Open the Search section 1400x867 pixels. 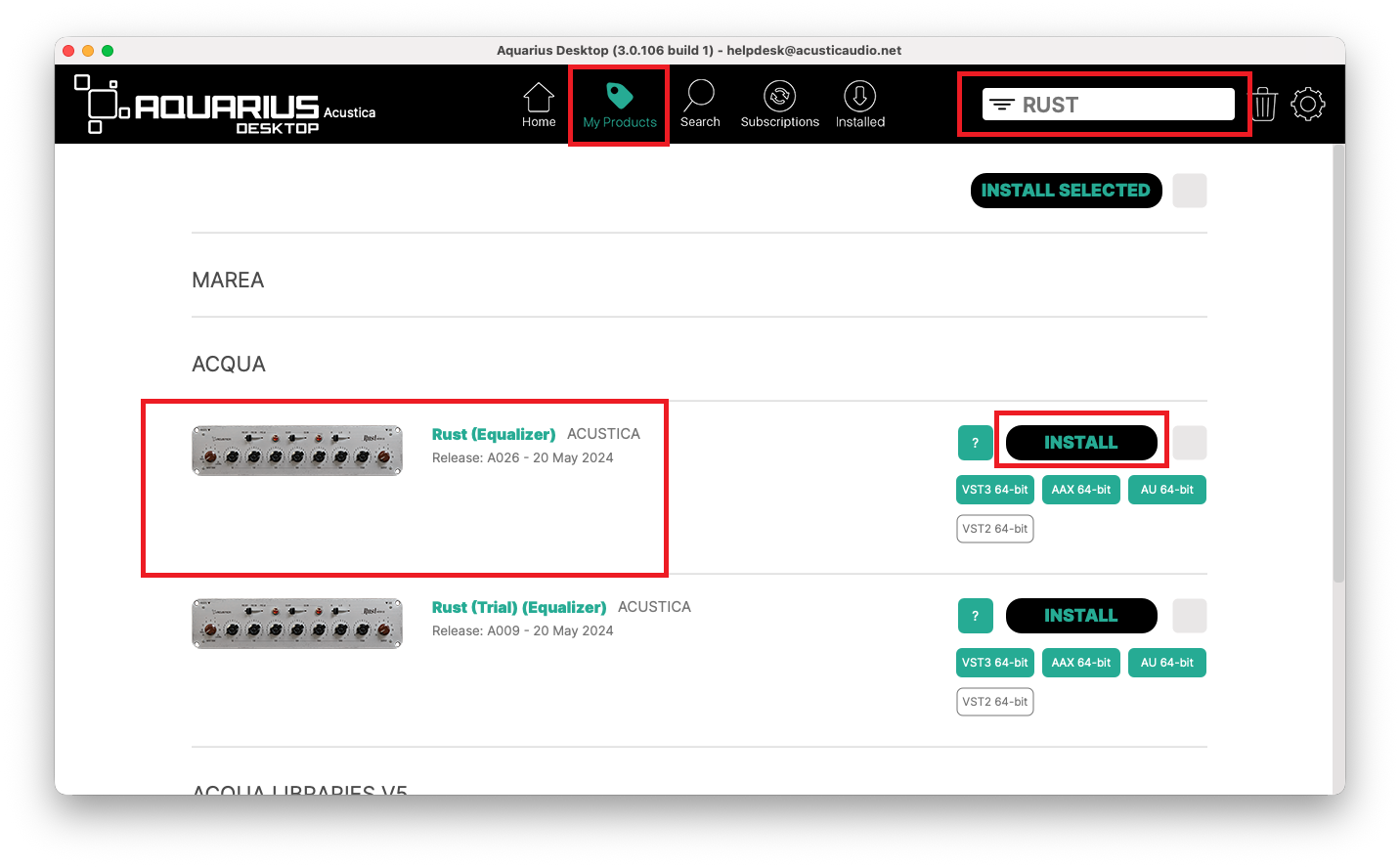click(700, 105)
